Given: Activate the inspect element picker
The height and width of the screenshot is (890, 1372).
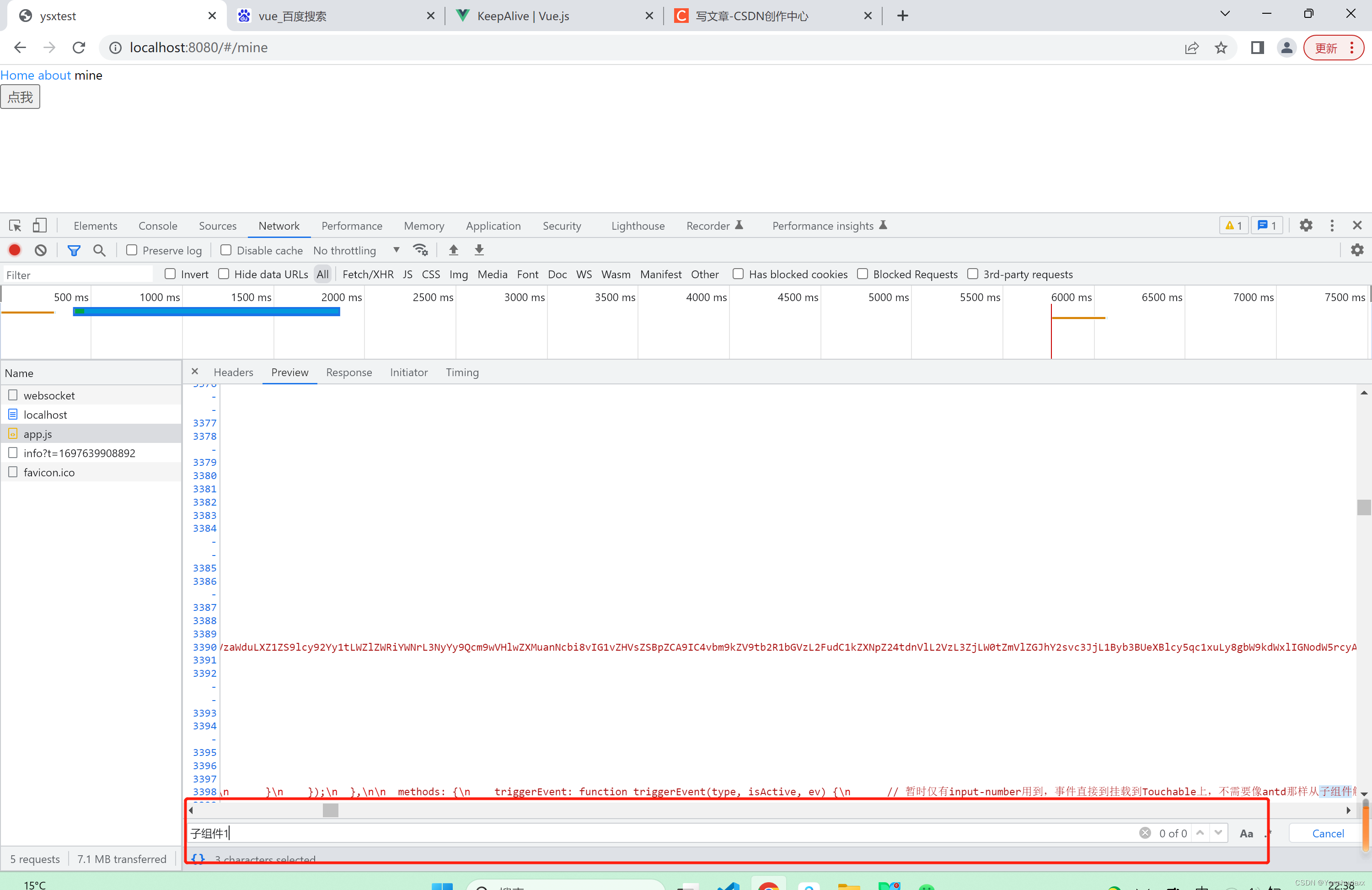Looking at the screenshot, I should click(x=15, y=226).
